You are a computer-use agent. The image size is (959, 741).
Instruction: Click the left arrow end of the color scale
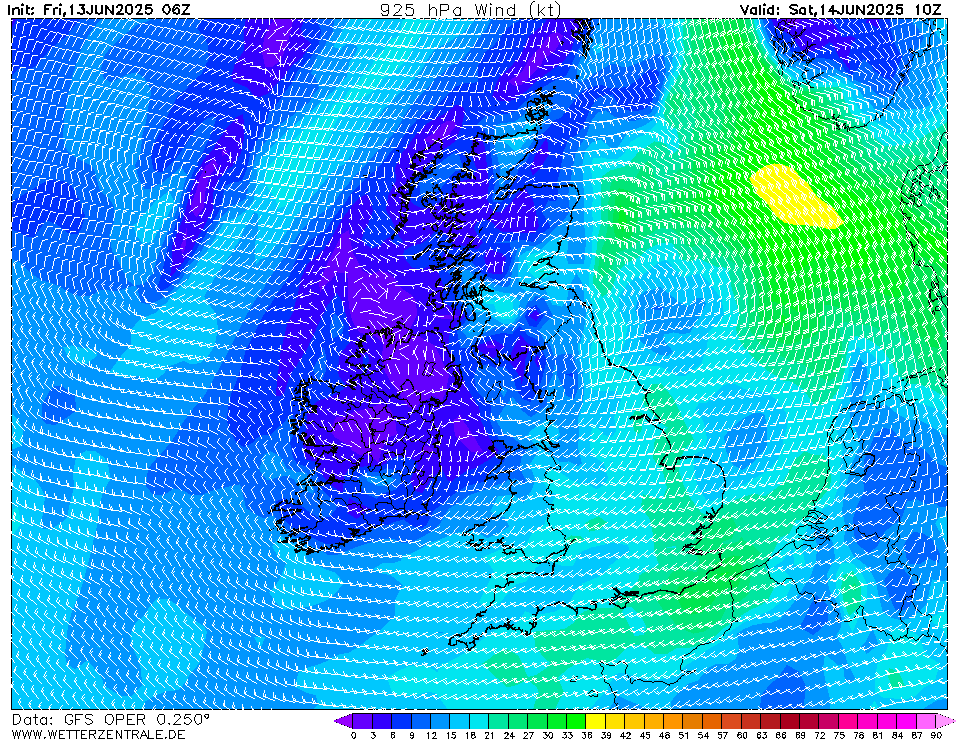[343, 721]
